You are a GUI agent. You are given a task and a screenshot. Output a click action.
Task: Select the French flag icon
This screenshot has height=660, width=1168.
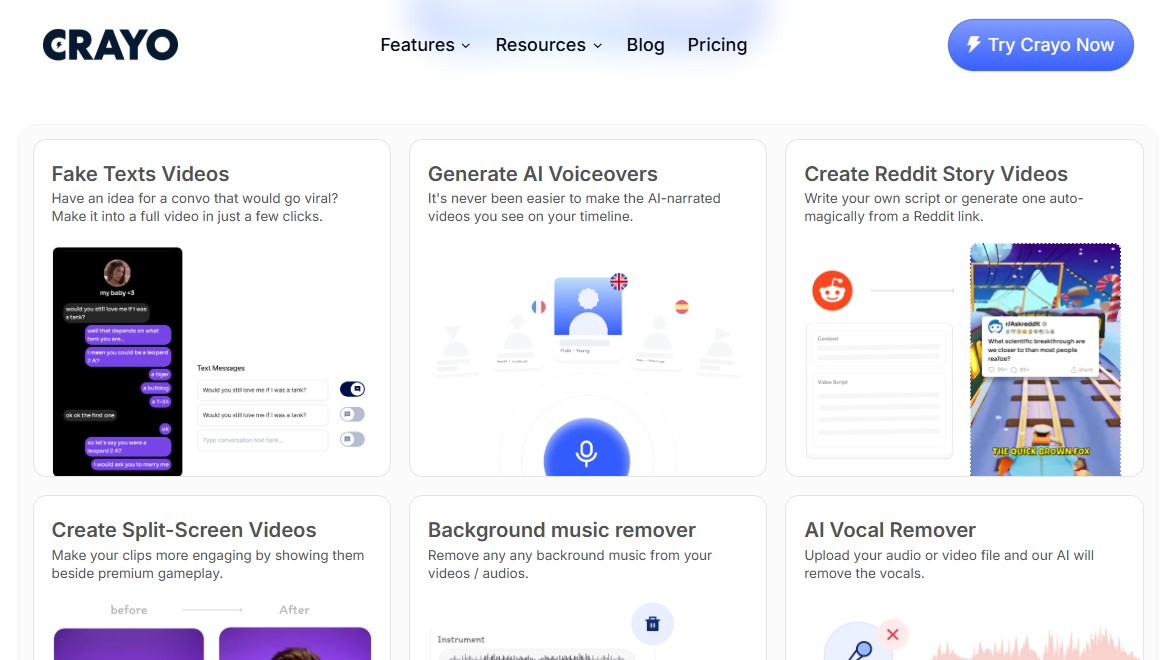tap(539, 306)
